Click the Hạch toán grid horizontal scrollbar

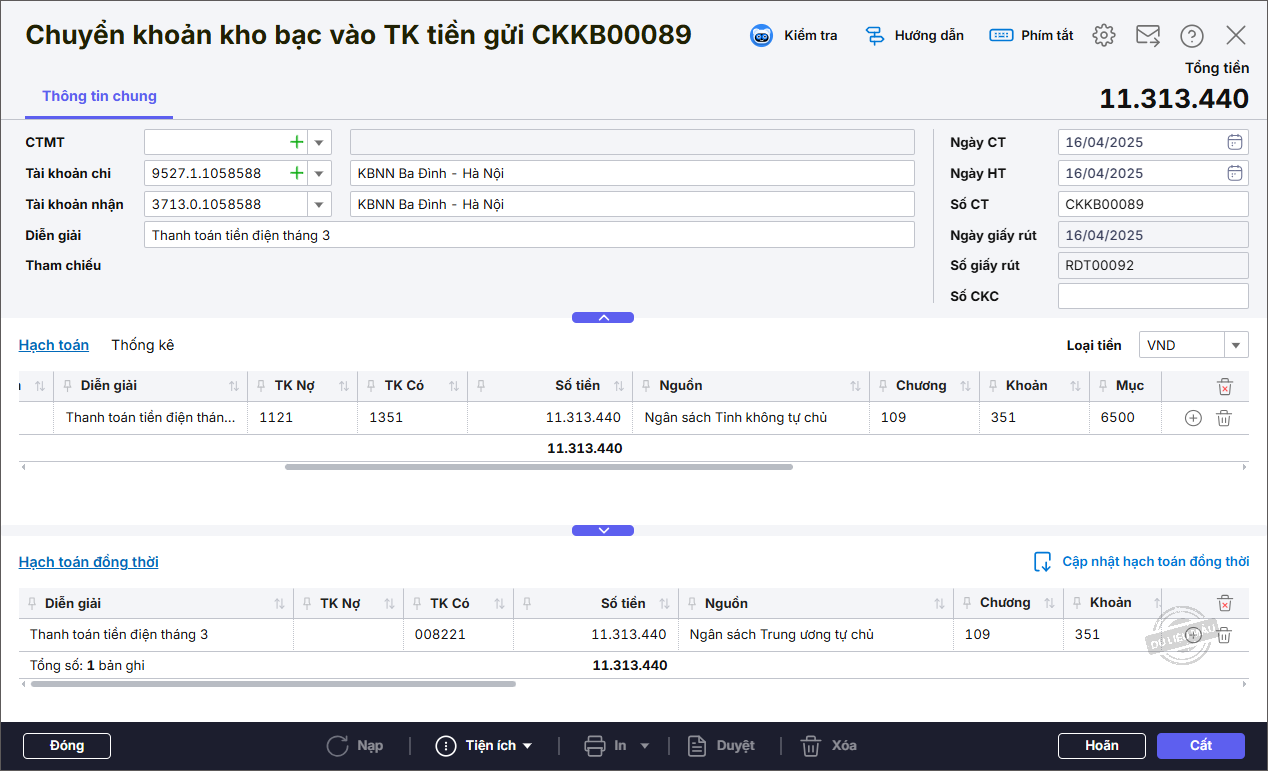click(538, 467)
